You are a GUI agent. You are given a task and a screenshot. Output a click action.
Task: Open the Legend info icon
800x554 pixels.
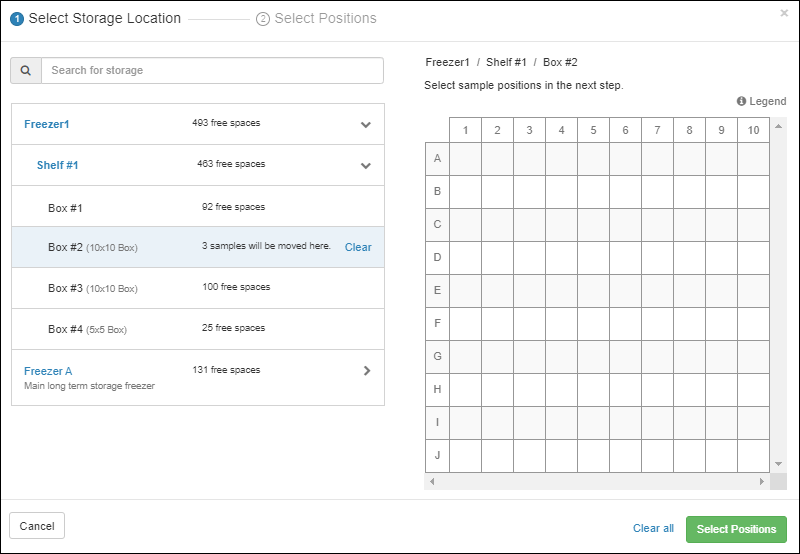click(742, 101)
